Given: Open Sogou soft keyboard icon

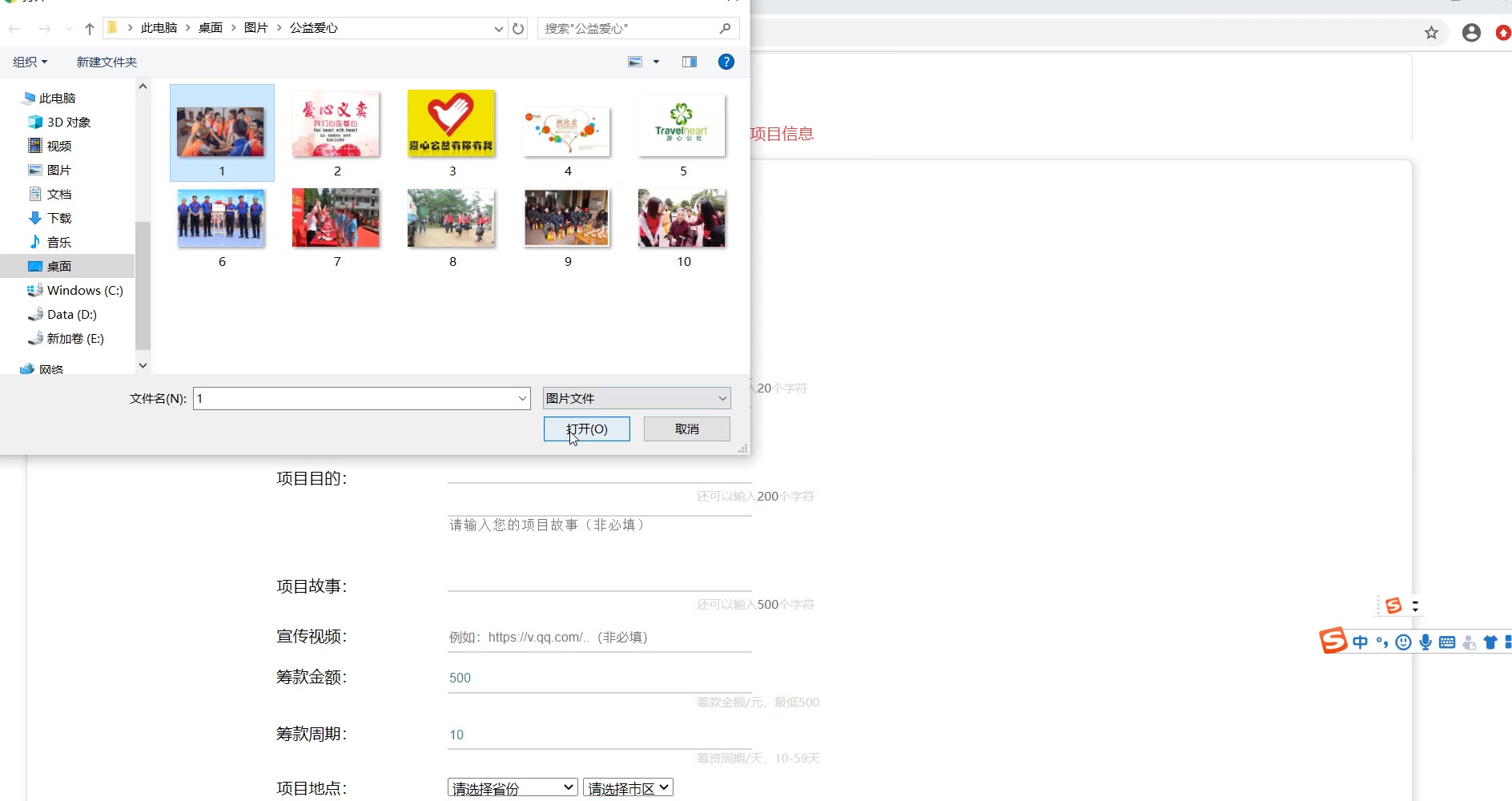Looking at the screenshot, I should (1447, 642).
